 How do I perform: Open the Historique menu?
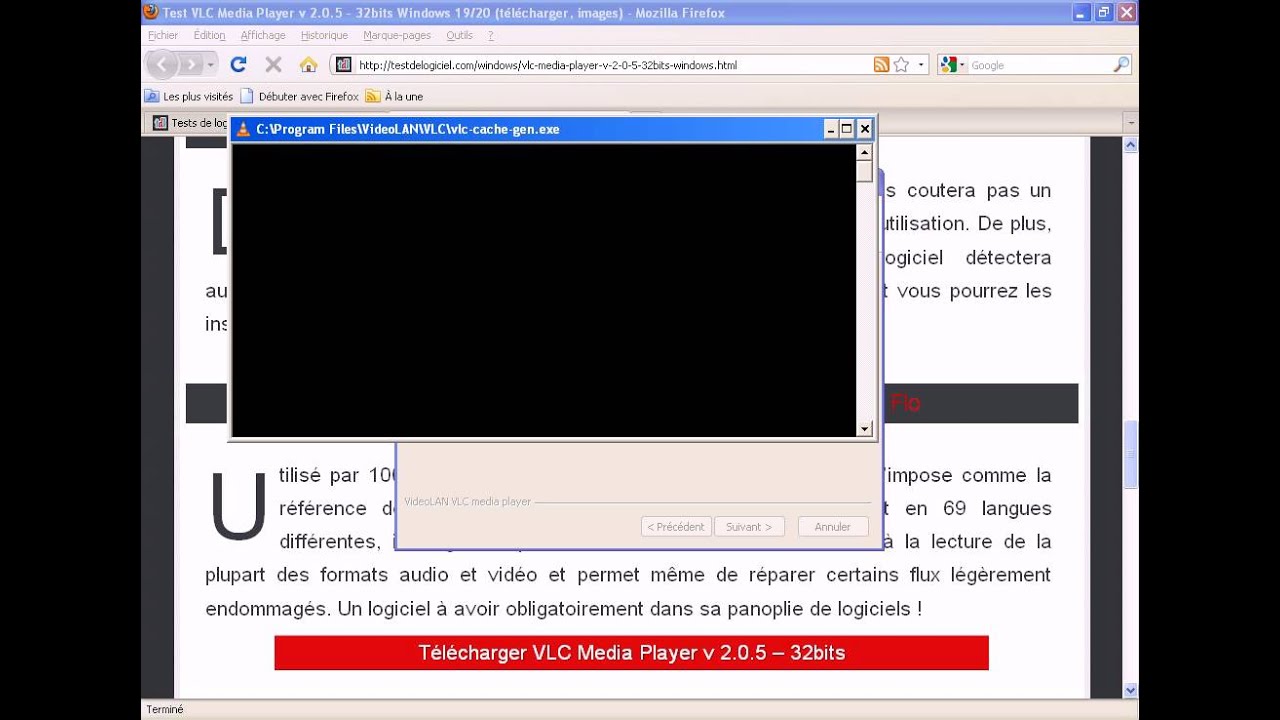[x=324, y=35]
